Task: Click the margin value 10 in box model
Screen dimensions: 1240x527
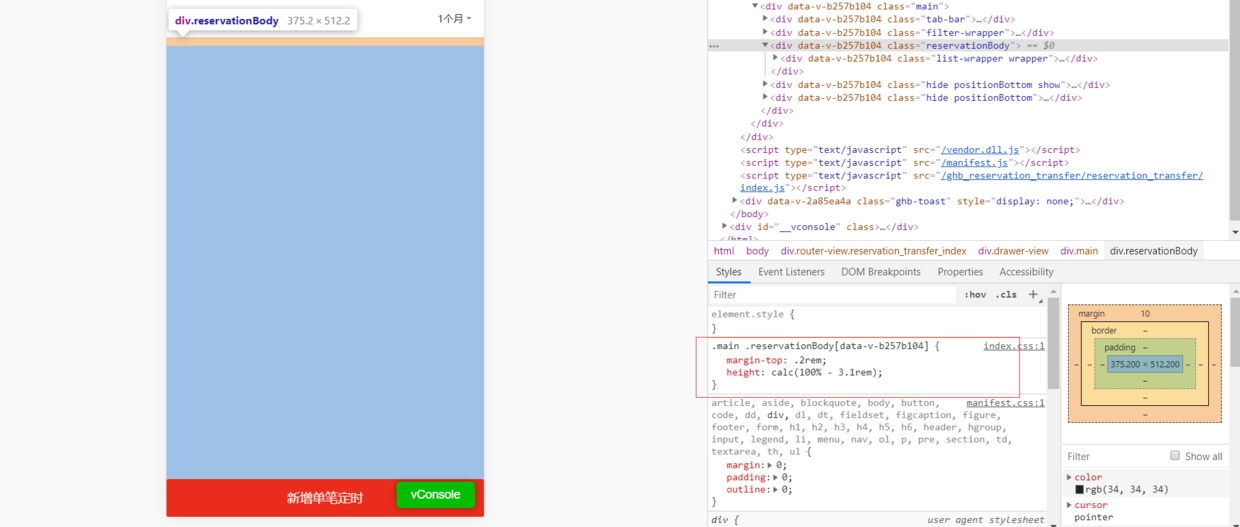Action: [x=1145, y=314]
